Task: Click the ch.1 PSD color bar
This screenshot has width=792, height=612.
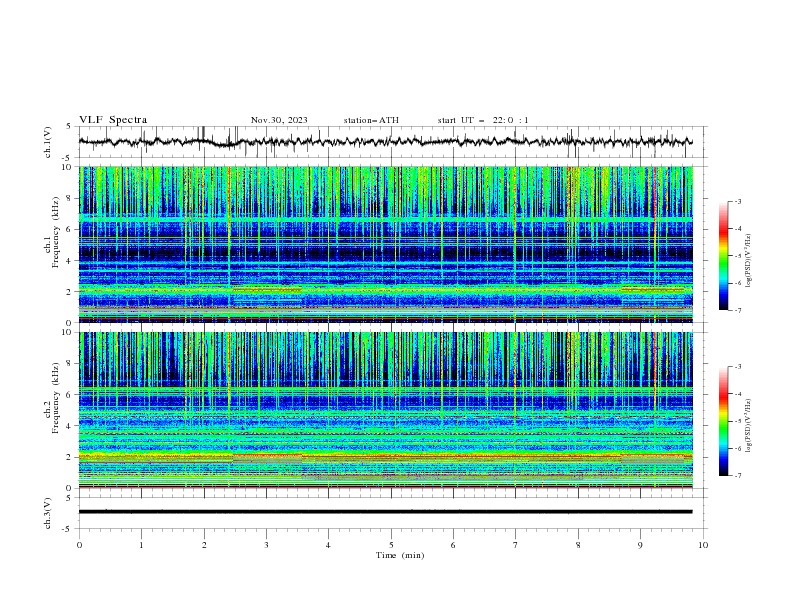Action: coord(724,256)
